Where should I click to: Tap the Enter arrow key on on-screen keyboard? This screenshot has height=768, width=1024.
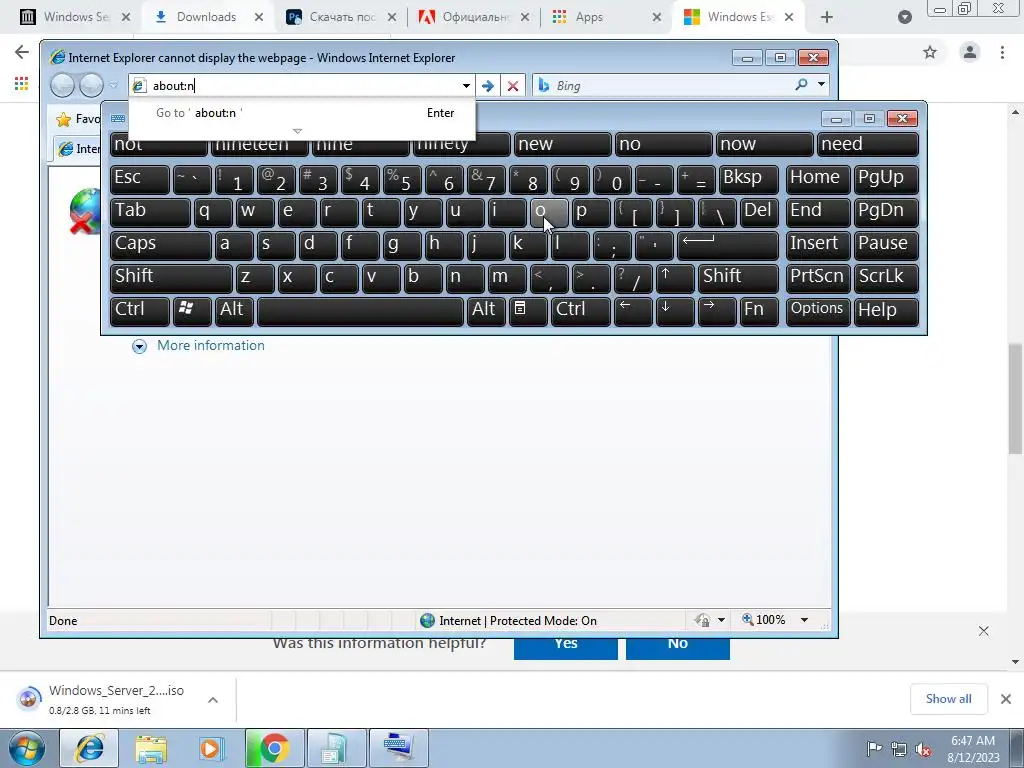(728, 245)
